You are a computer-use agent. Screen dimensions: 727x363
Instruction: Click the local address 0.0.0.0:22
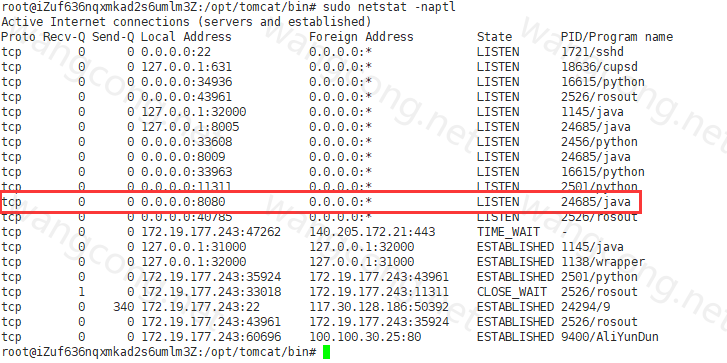click(176, 52)
